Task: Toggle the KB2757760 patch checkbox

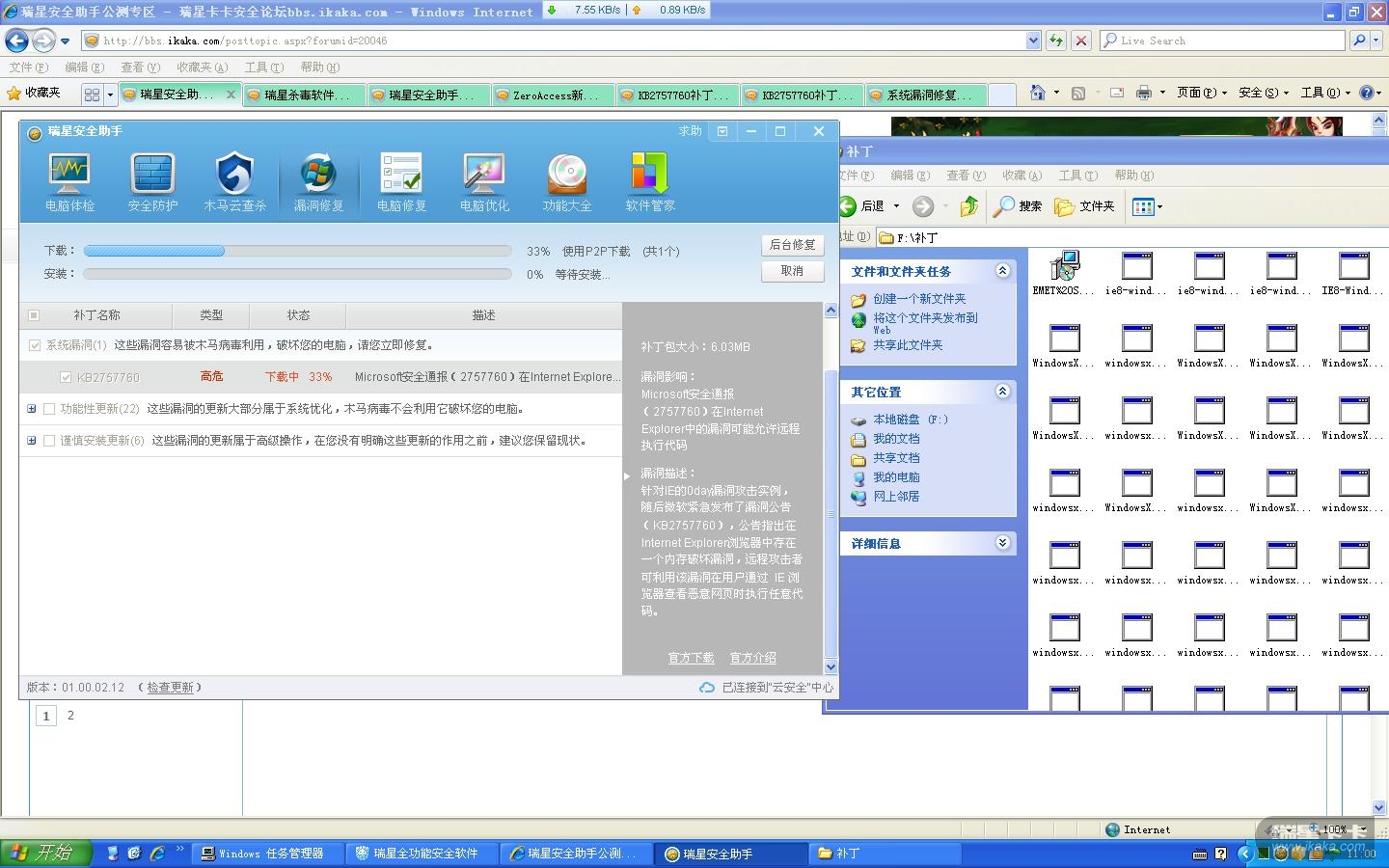Action: pyautogui.click(x=66, y=377)
